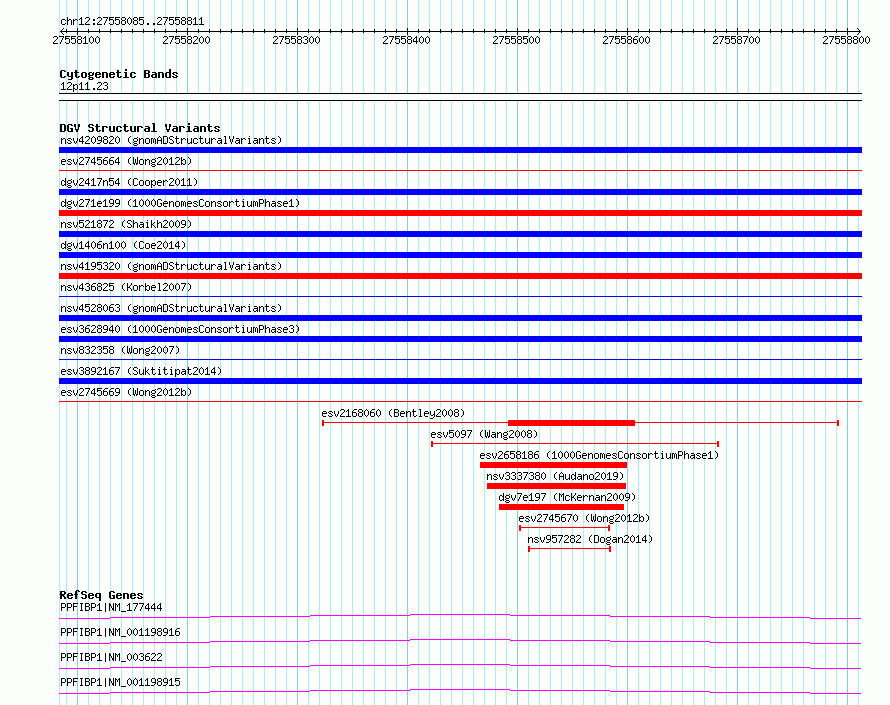Click ruler position 27558600
The height and width of the screenshot is (705, 890).
pyautogui.click(x=627, y=40)
